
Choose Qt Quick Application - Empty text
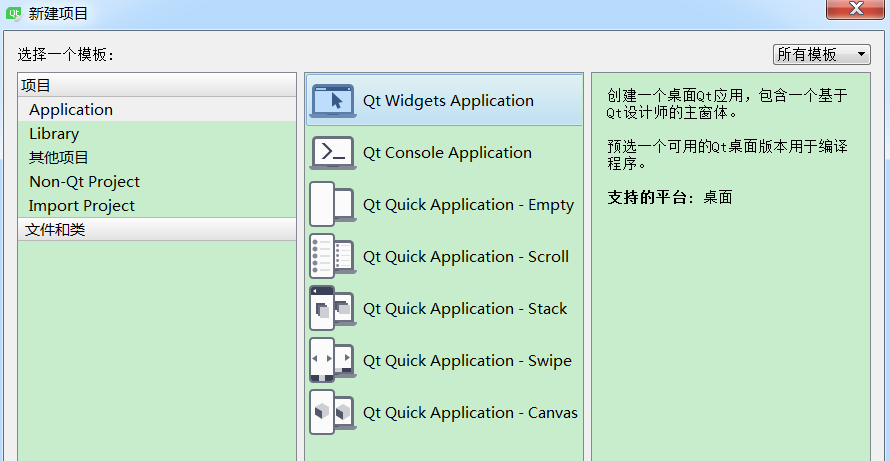(469, 205)
